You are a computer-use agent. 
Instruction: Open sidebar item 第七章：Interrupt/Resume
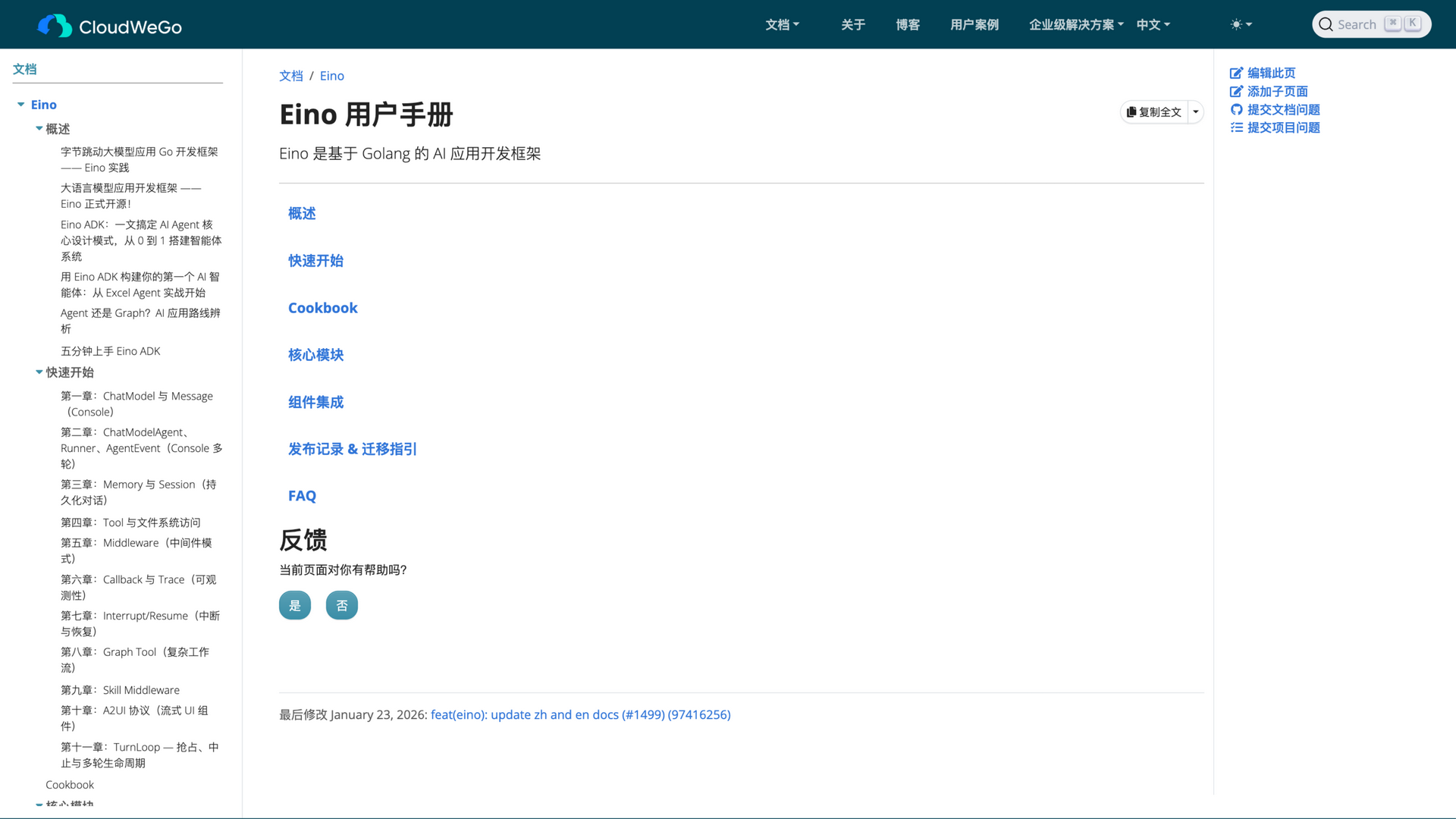(x=140, y=623)
